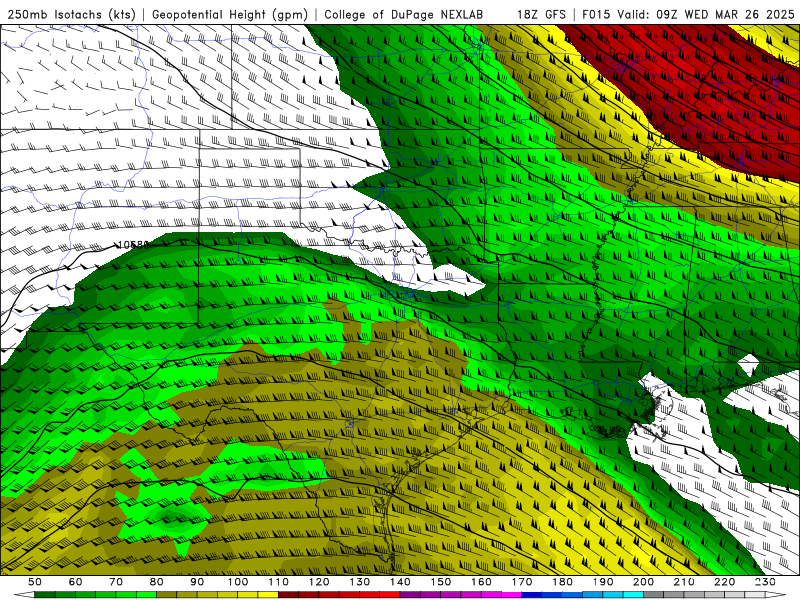Image resolution: width=800 pixels, height=600 pixels.
Task: Click the 120 value on the color scale
Action: pyautogui.click(x=319, y=582)
